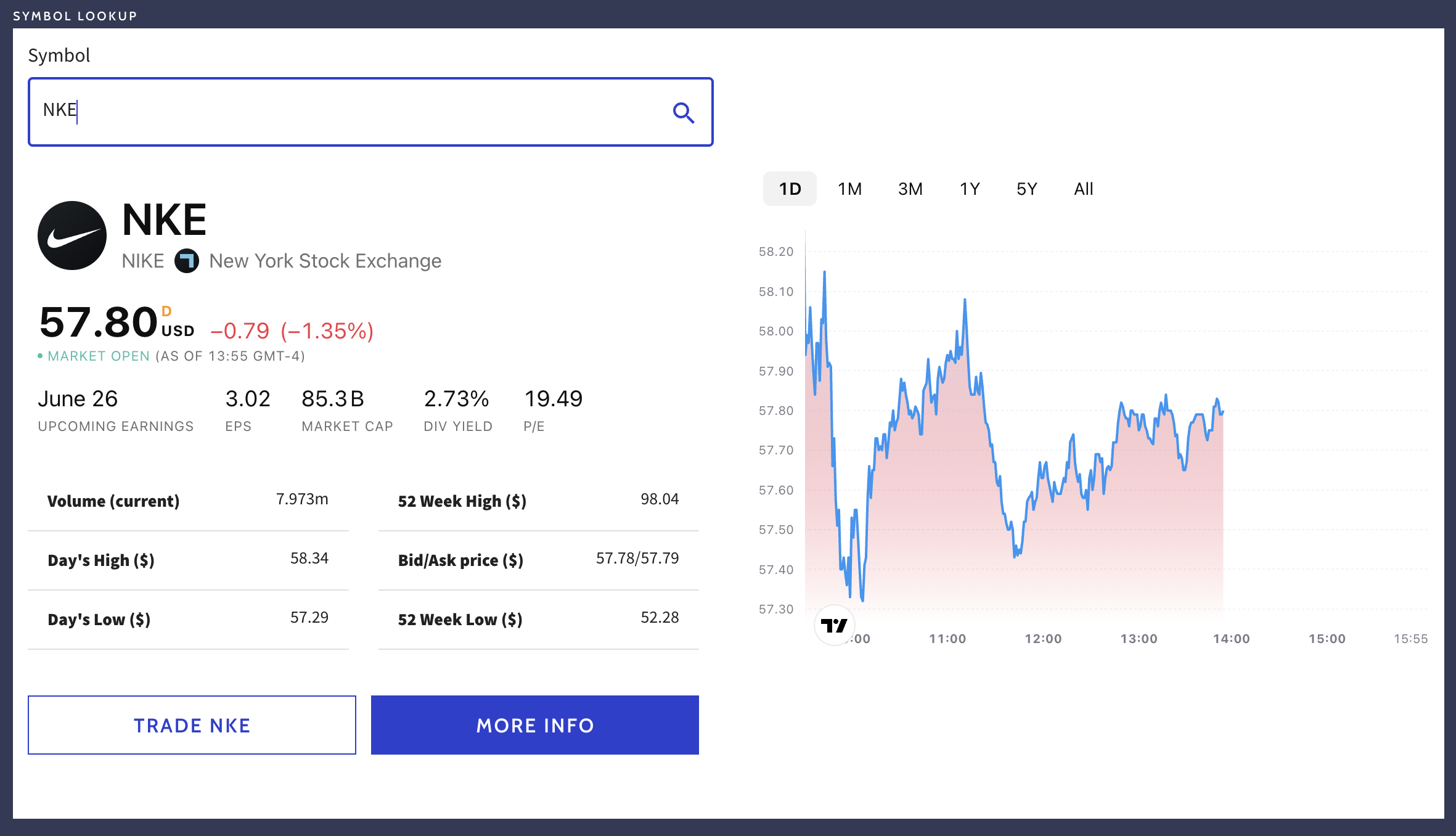Viewport: 1456px width, 836px height.
Task: Show the 5Y price chart
Action: 1026,189
